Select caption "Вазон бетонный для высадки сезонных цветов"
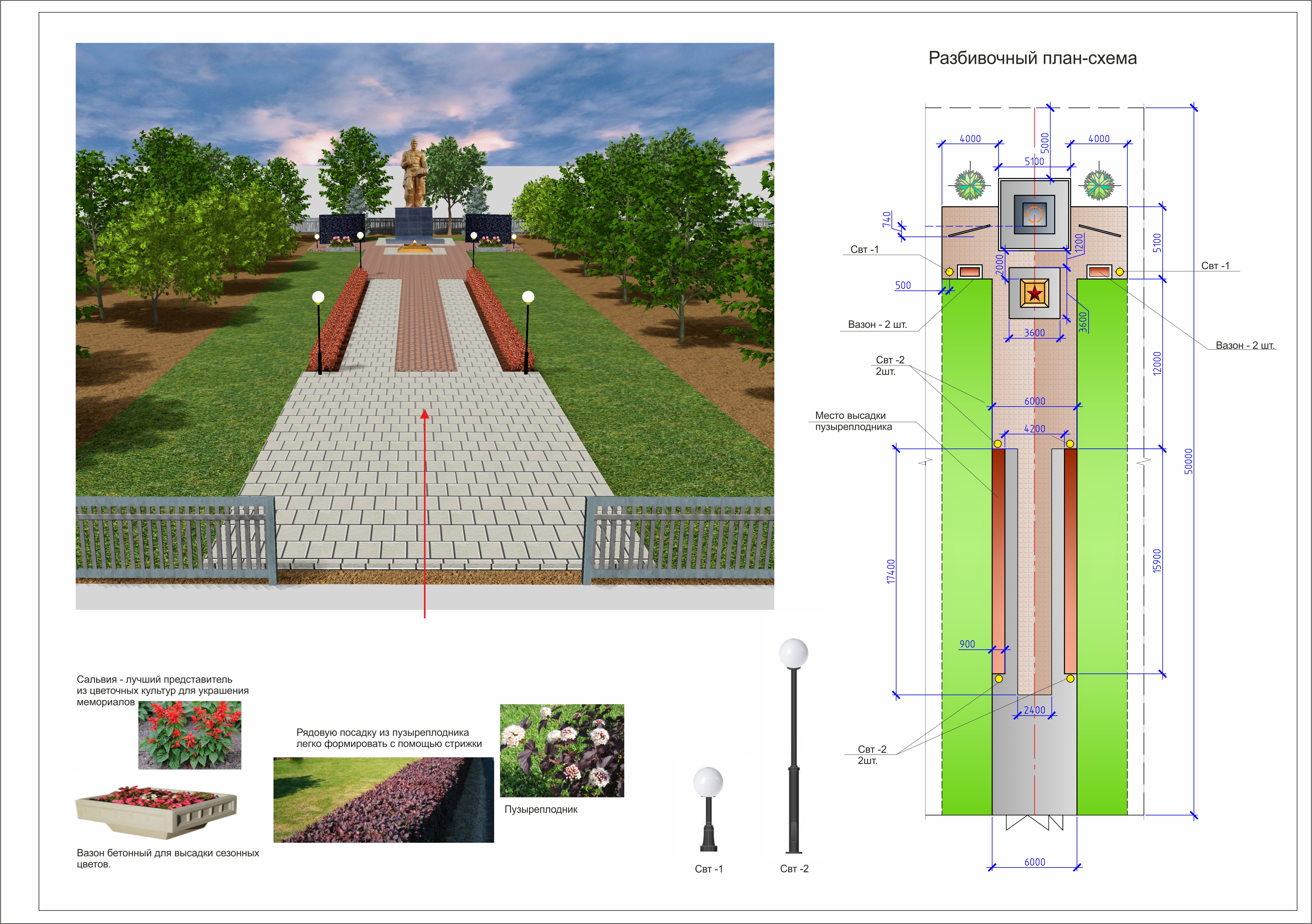Viewport: 1312px width, 924px height. click(x=168, y=858)
